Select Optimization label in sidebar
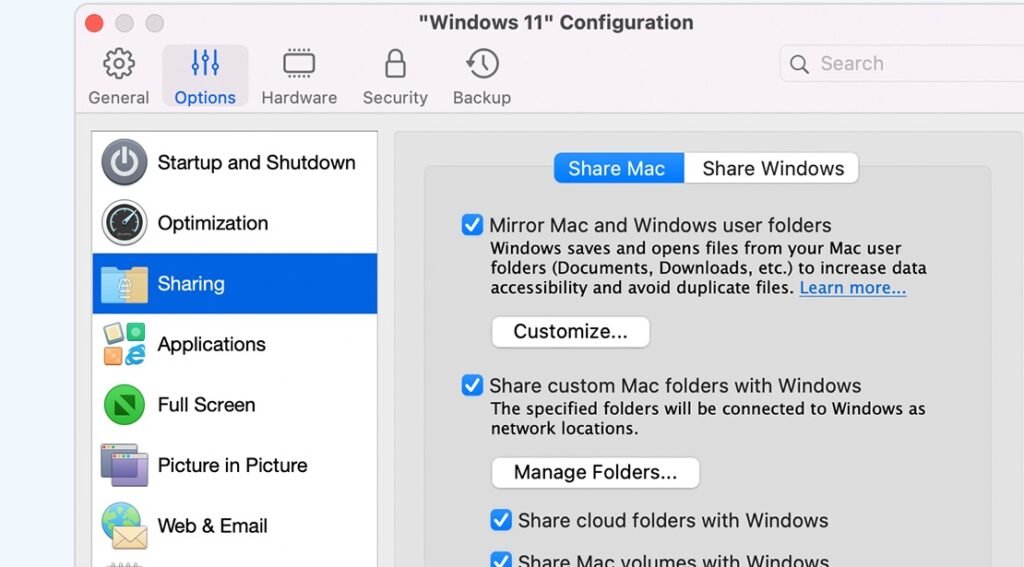The width and height of the screenshot is (1024, 567). coord(213,223)
